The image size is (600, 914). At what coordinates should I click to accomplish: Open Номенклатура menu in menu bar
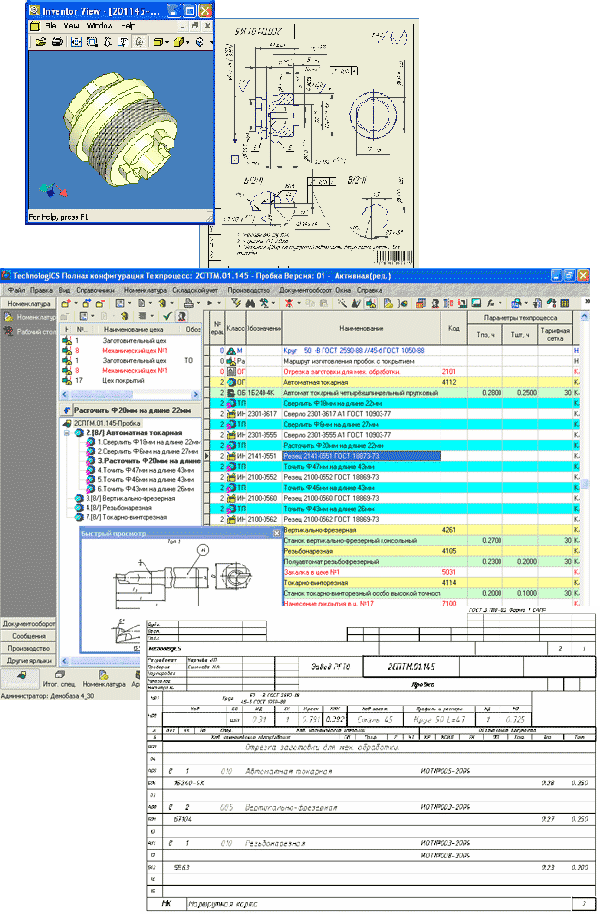145,290
